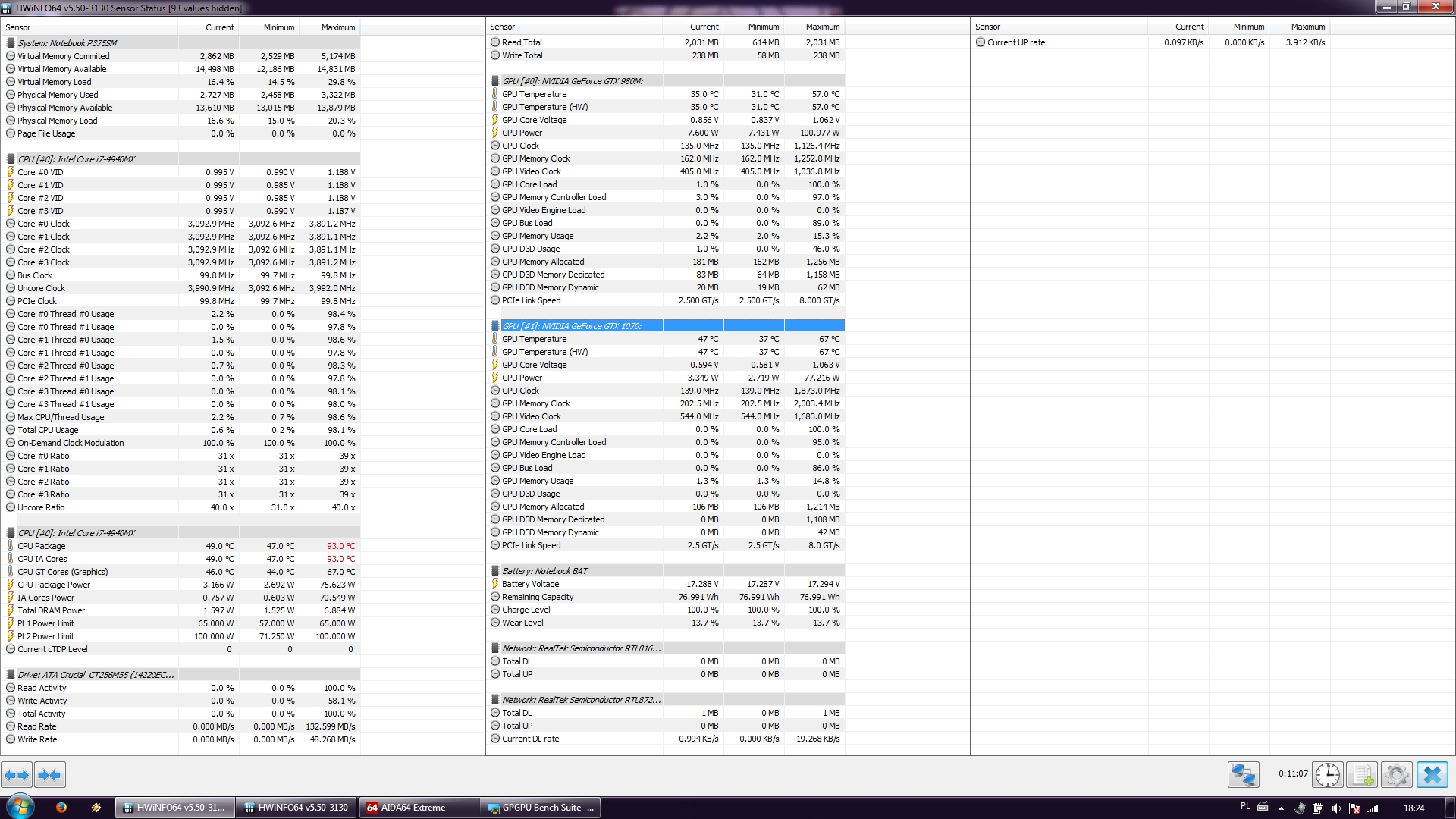
Task: Open the remote network connection monitors button
Action: pos(1244,775)
